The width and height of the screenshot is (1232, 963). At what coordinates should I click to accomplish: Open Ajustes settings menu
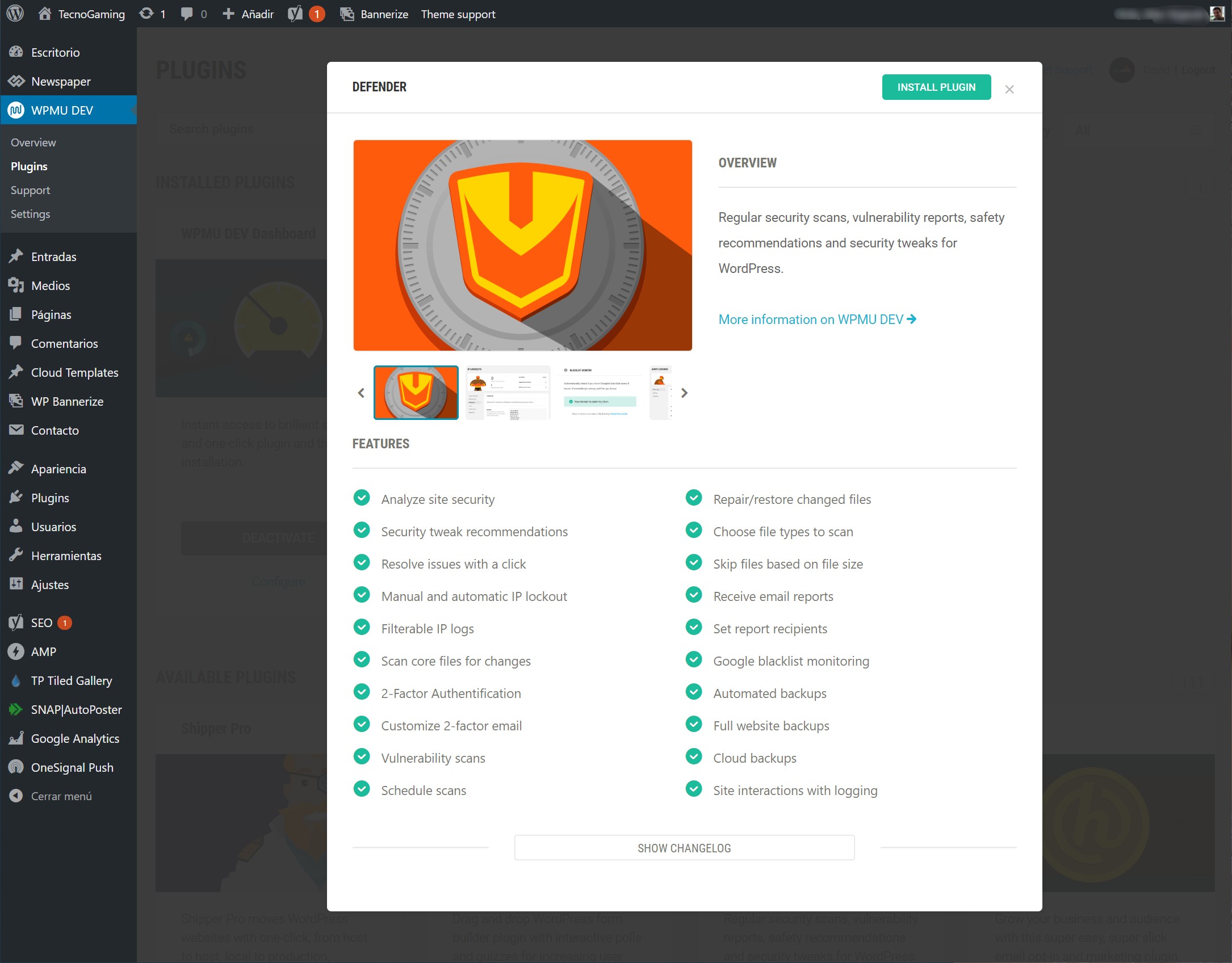68,584
